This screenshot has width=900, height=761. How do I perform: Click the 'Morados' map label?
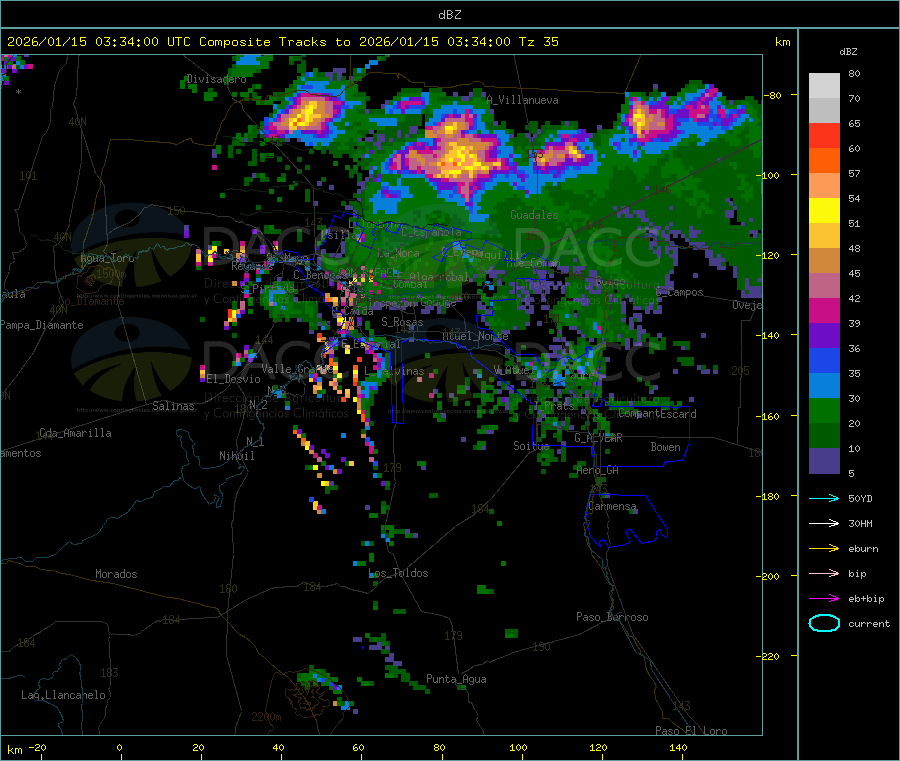(116, 574)
